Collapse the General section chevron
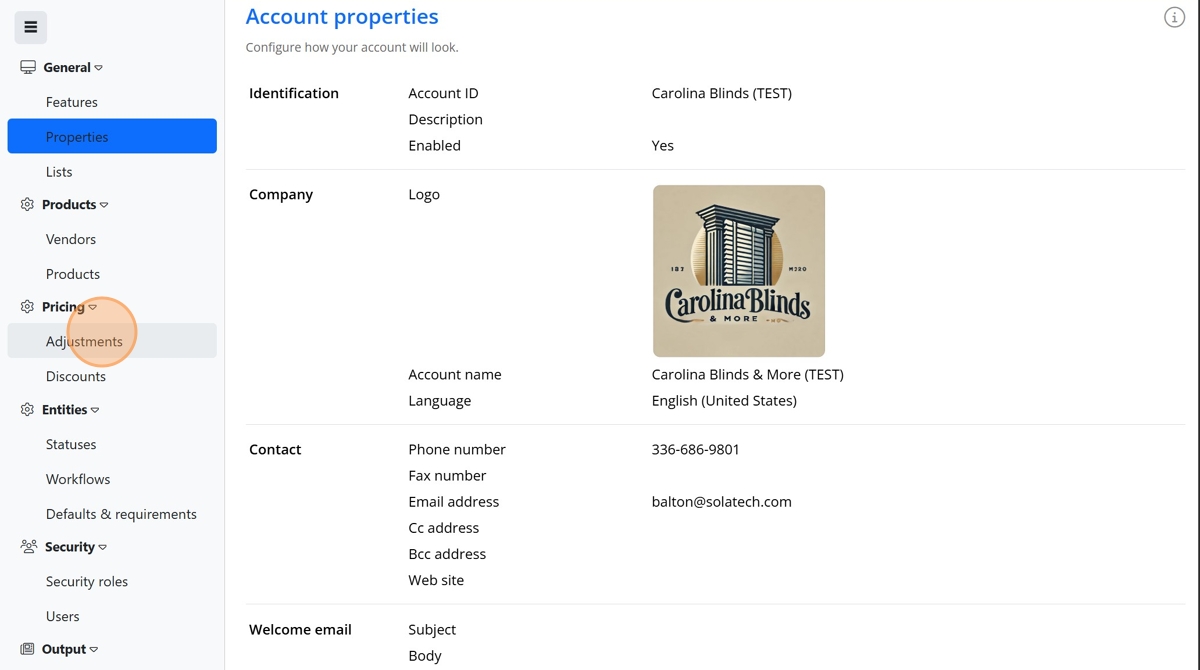Image resolution: width=1200 pixels, height=670 pixels. click(98, 68)
